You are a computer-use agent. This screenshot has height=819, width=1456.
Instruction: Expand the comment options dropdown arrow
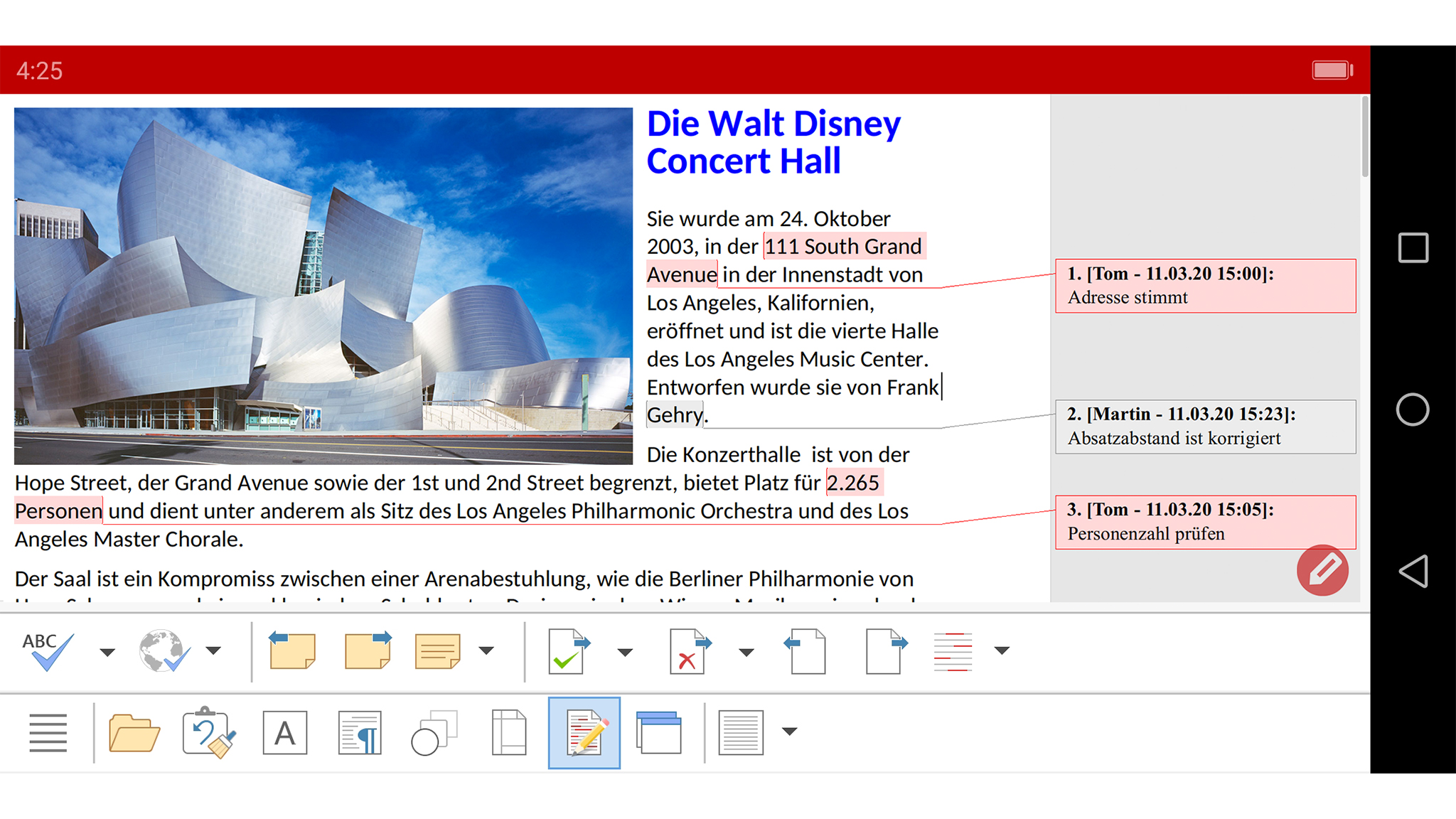click(x=486, y=650)
